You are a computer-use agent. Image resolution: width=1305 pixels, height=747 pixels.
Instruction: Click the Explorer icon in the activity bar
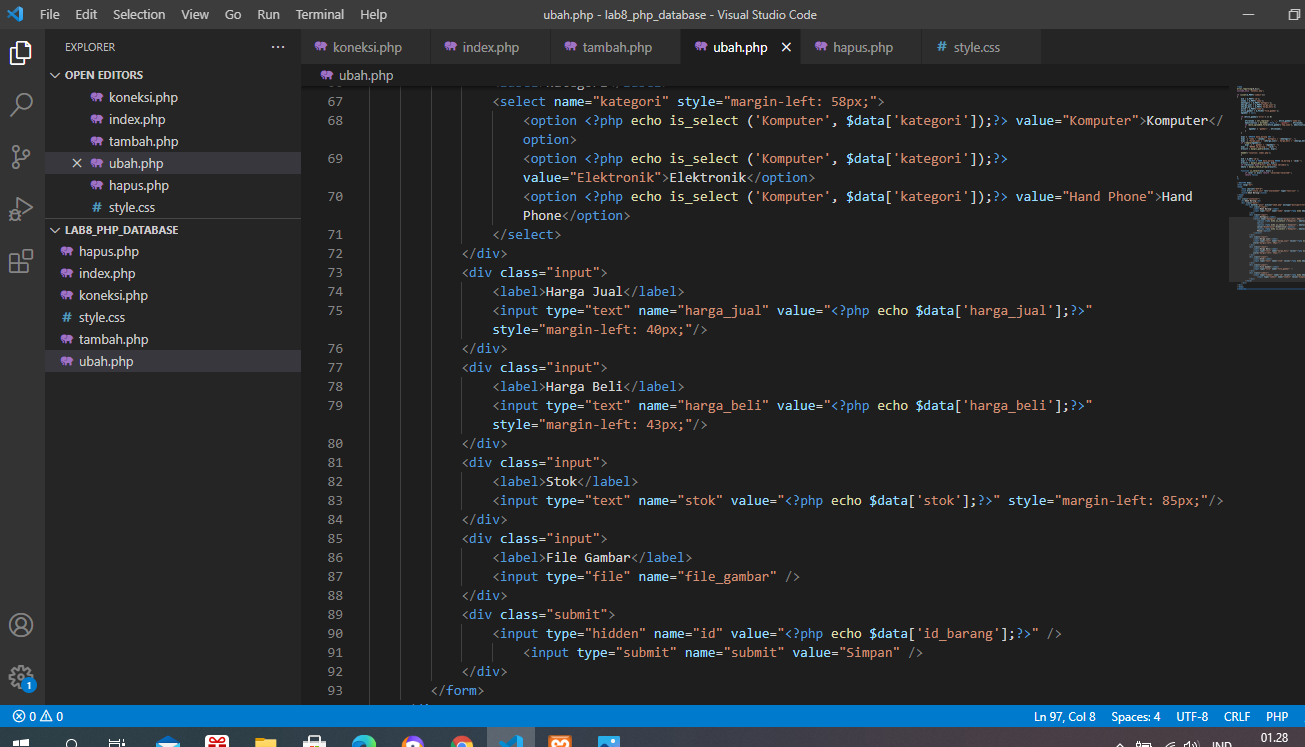point(21,52)
